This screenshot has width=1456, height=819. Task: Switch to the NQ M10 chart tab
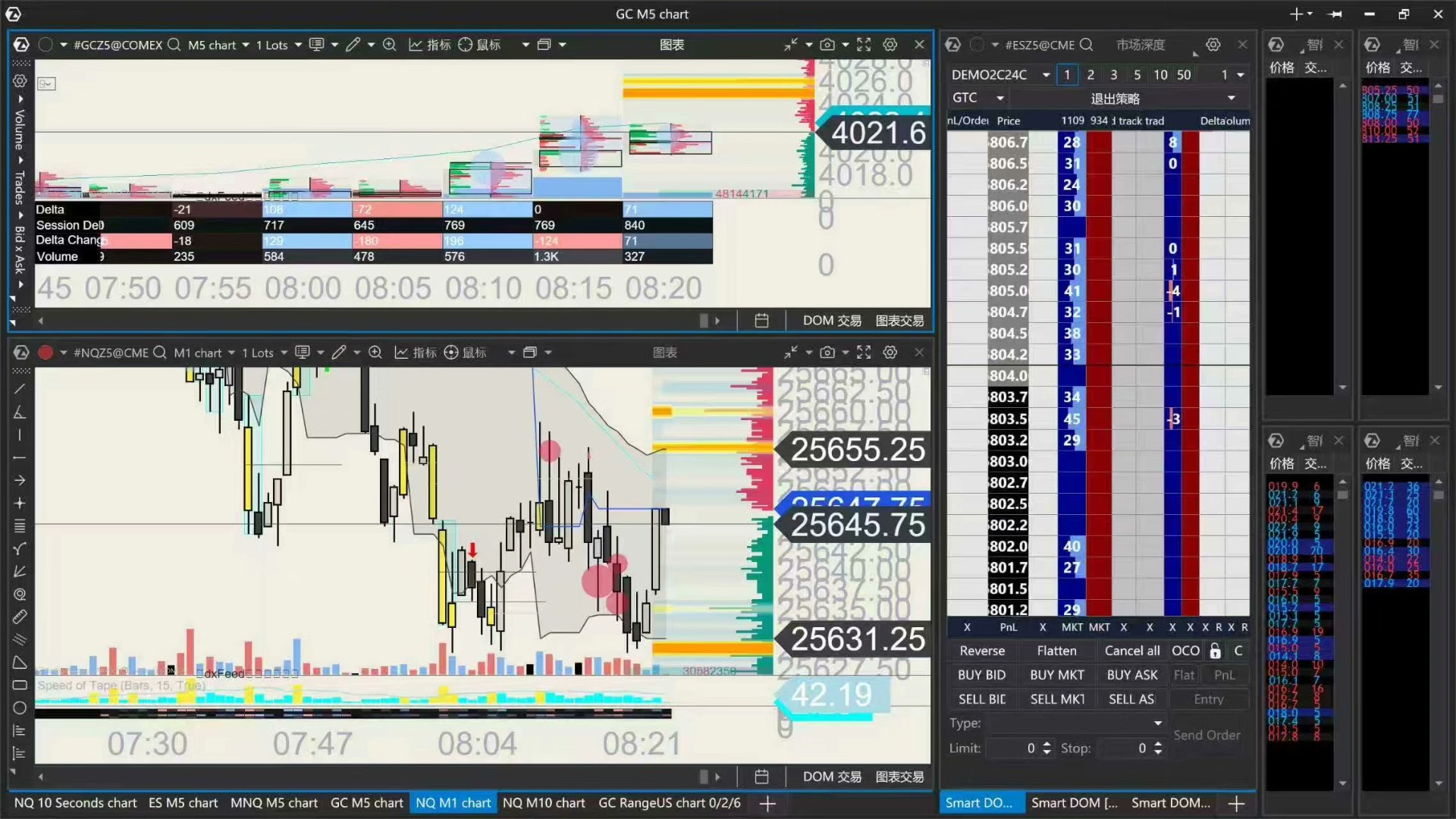[x=544, y=802]
